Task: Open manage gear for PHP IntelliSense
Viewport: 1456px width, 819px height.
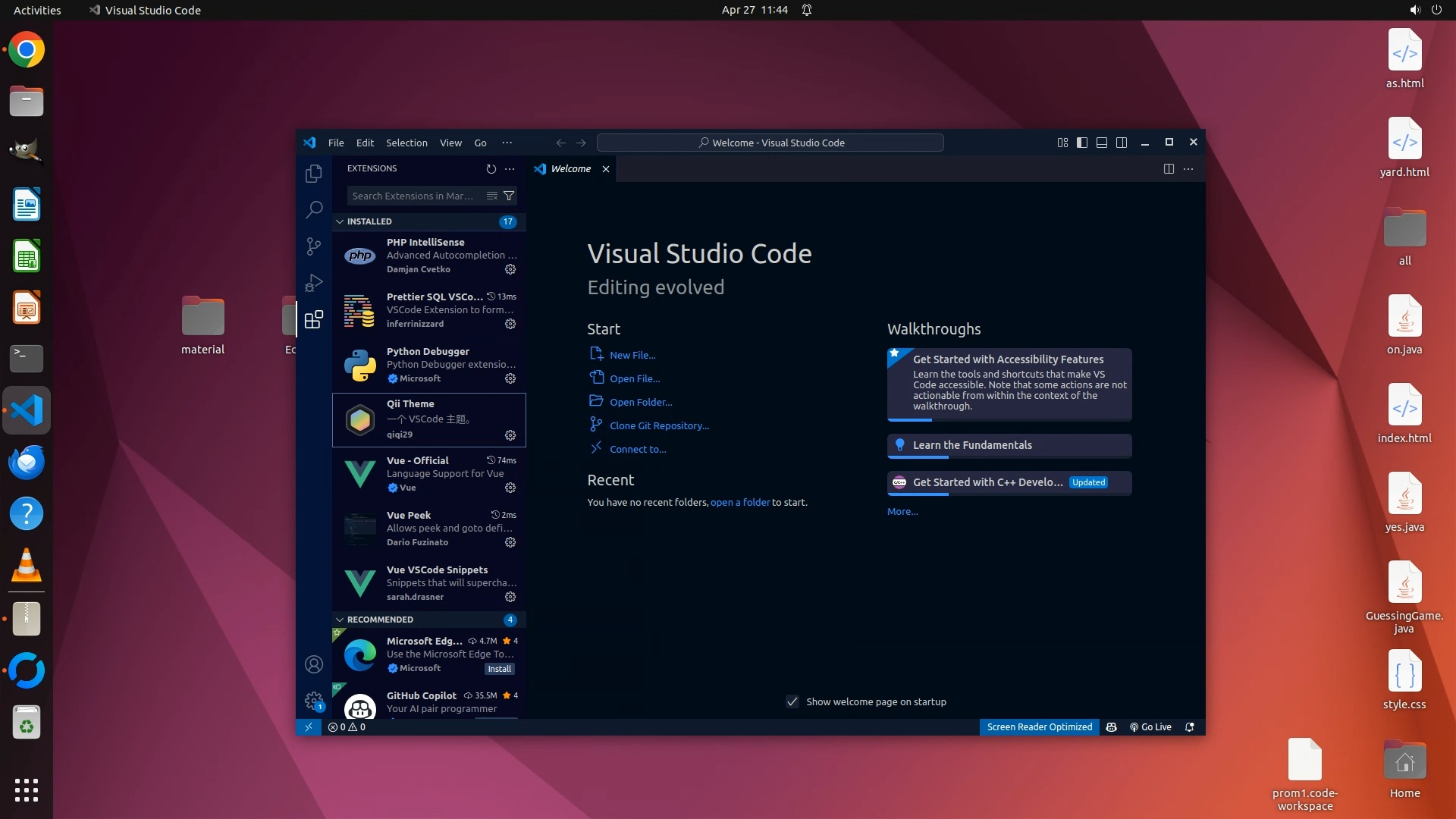Action: [510, 269]
